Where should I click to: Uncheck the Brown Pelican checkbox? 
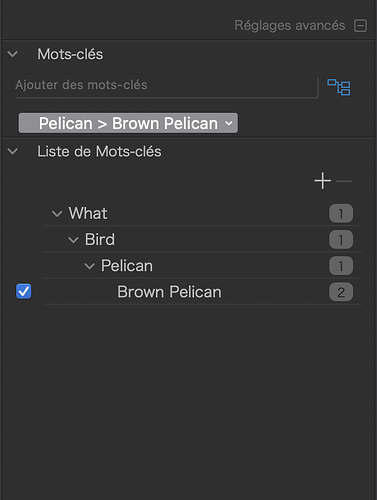pos(24,291)
